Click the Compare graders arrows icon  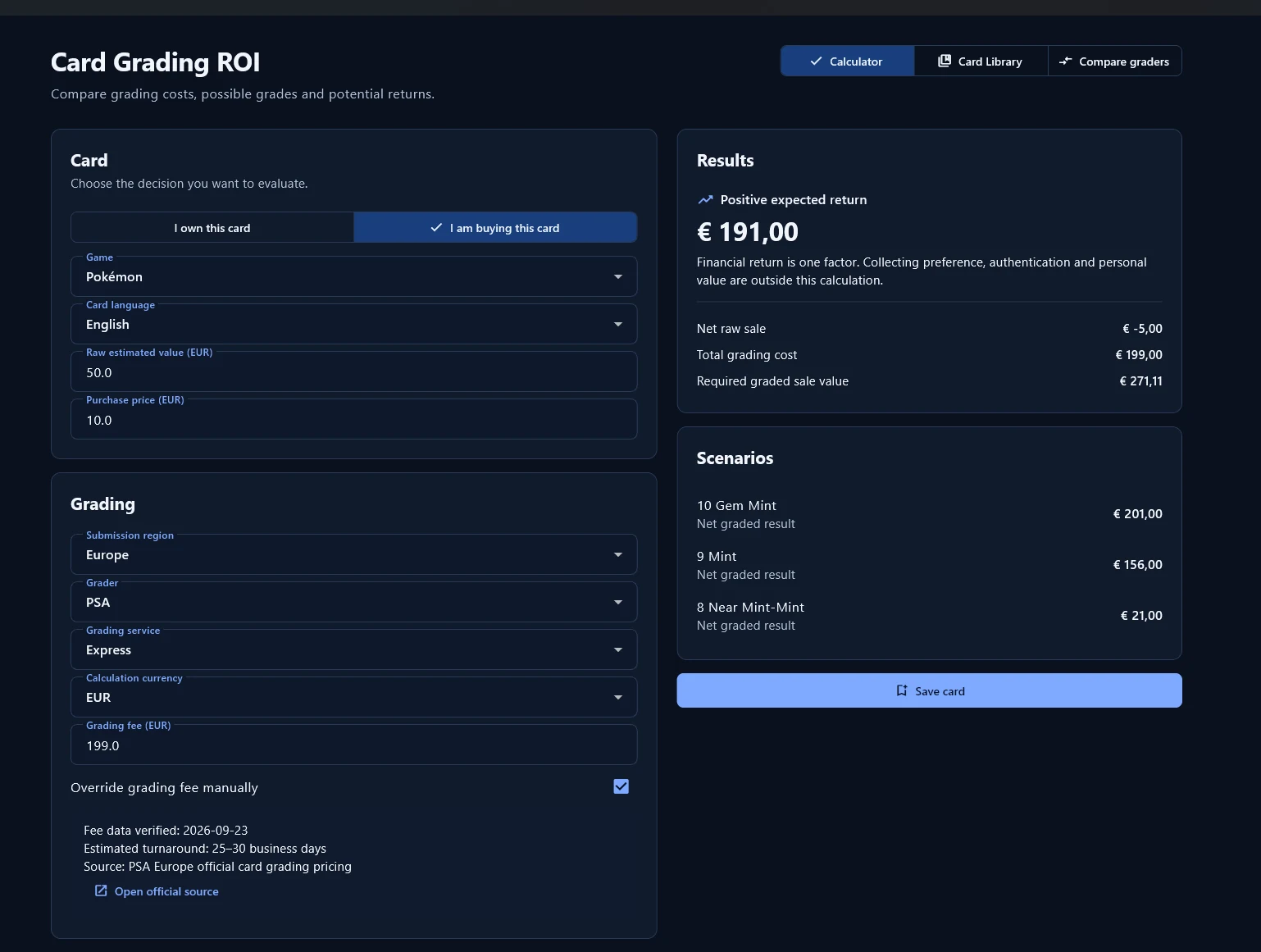(1065, 61)
